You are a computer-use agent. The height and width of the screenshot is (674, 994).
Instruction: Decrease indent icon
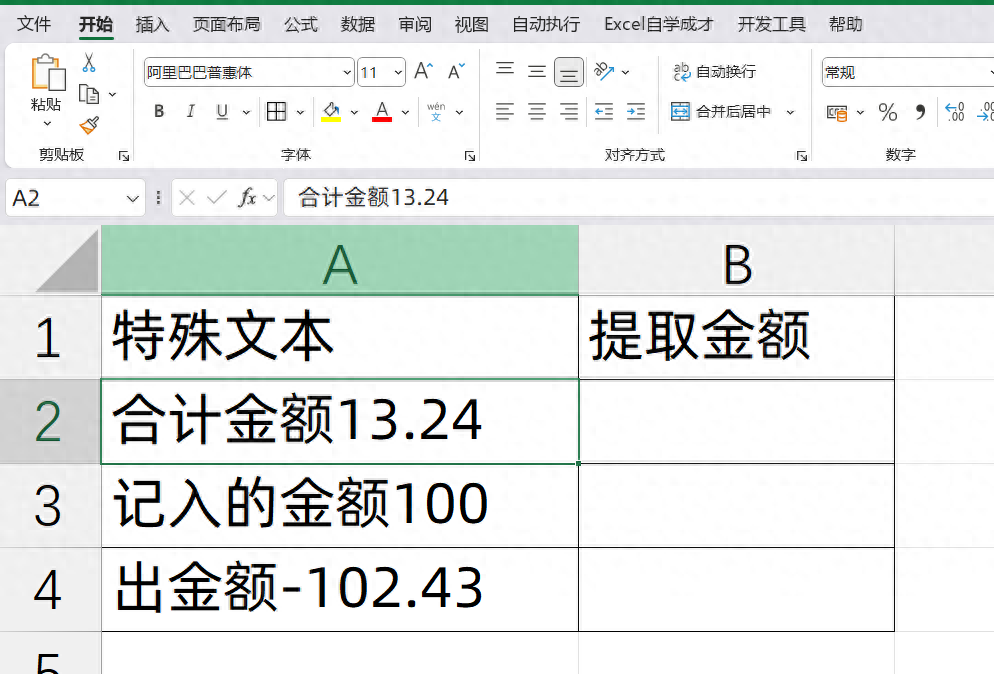click(604, 112)
